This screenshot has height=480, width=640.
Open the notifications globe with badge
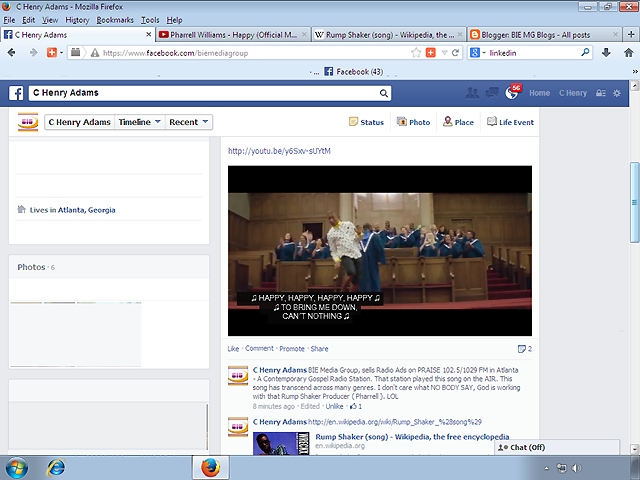coord(513,92)
